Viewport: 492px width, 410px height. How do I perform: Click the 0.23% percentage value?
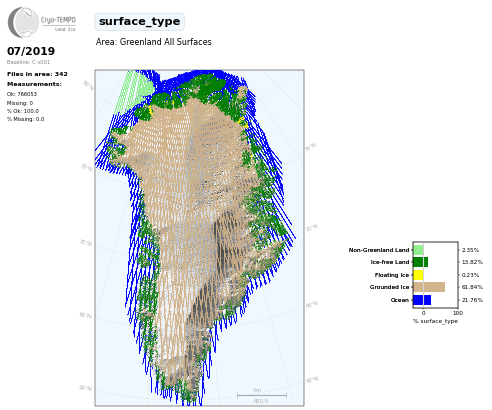(470, 275)
